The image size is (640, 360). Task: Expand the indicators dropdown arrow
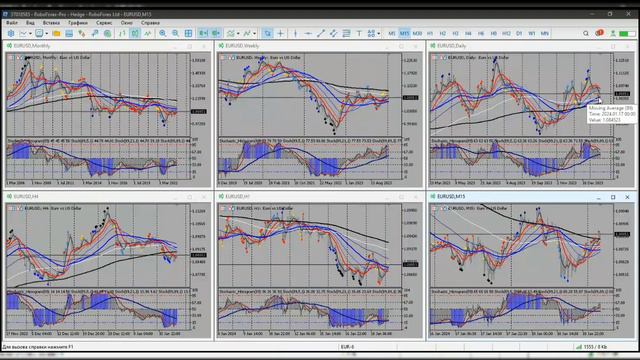(x=238, y=33)
